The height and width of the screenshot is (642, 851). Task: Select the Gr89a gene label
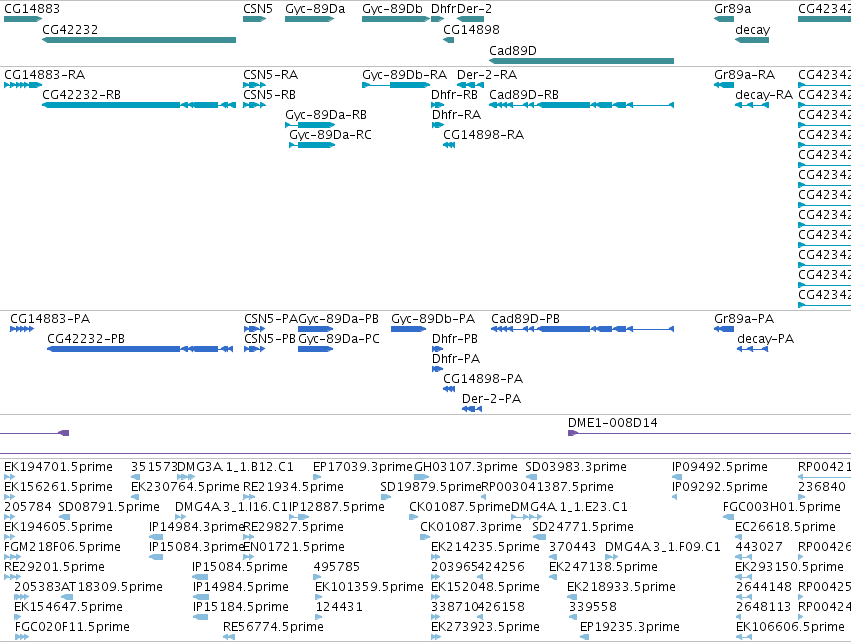pyautogui.click(x=732, y=9)
